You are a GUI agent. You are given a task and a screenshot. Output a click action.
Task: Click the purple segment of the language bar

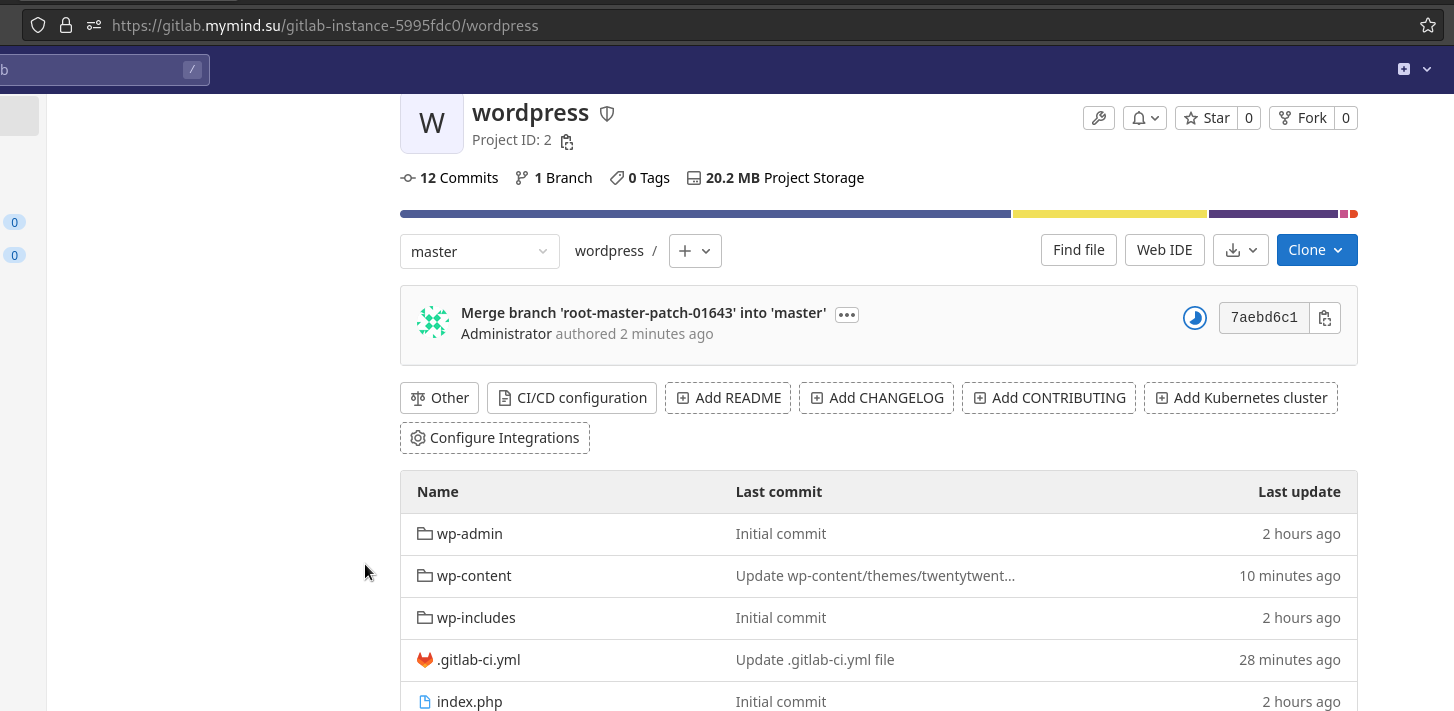(x=1273, y=214)
